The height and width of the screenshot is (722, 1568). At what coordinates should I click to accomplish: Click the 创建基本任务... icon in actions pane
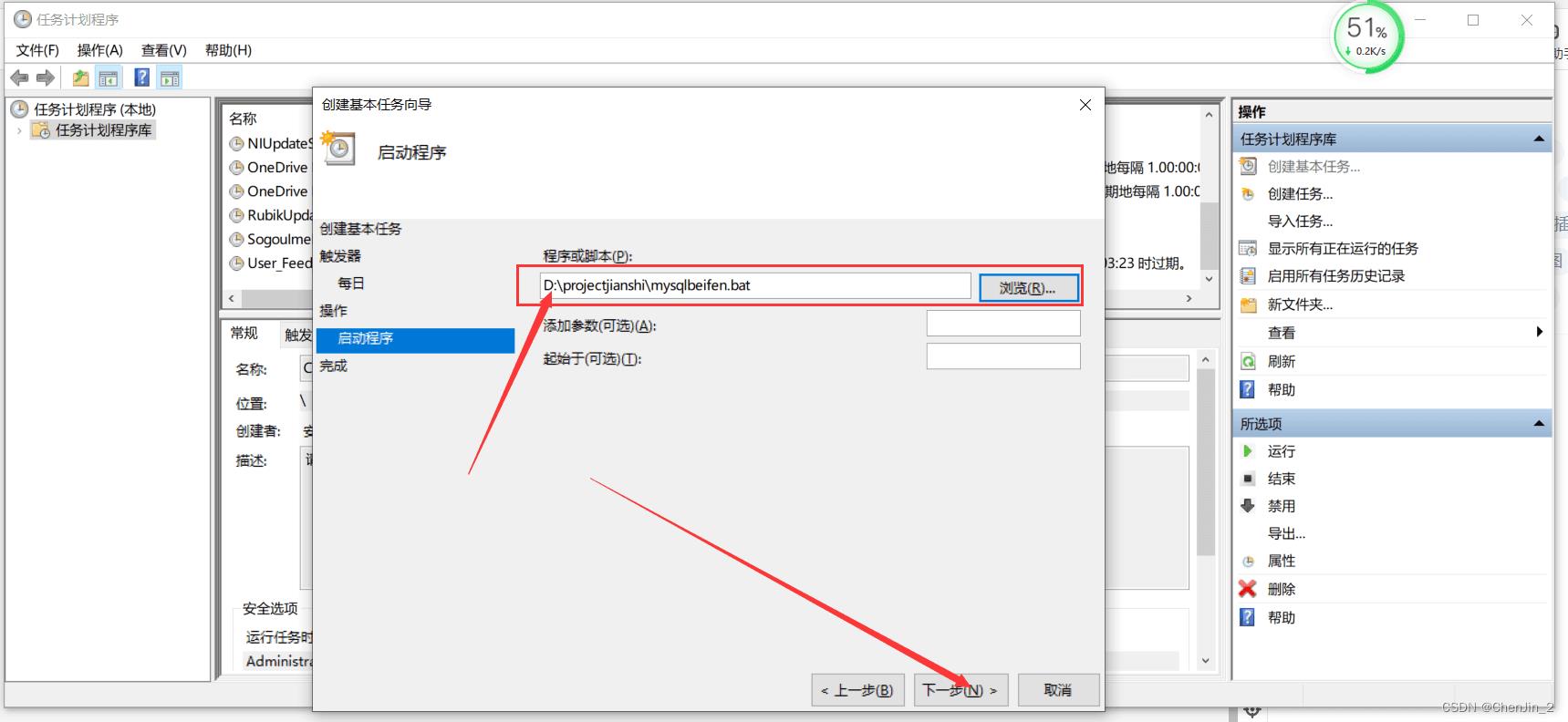(x=1248, y=166)
